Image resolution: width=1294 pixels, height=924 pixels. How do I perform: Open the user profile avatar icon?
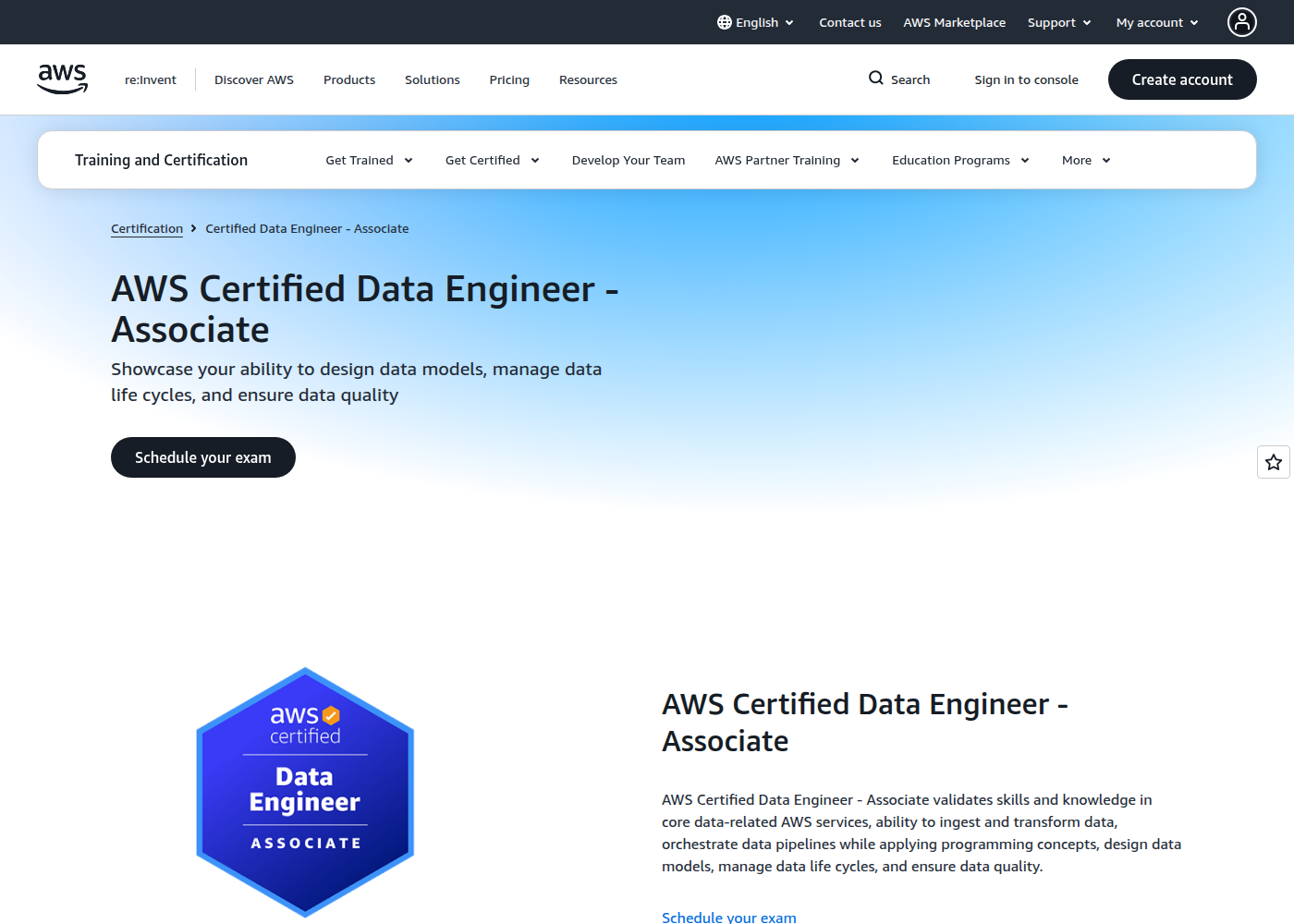(x=1241, y=22)
